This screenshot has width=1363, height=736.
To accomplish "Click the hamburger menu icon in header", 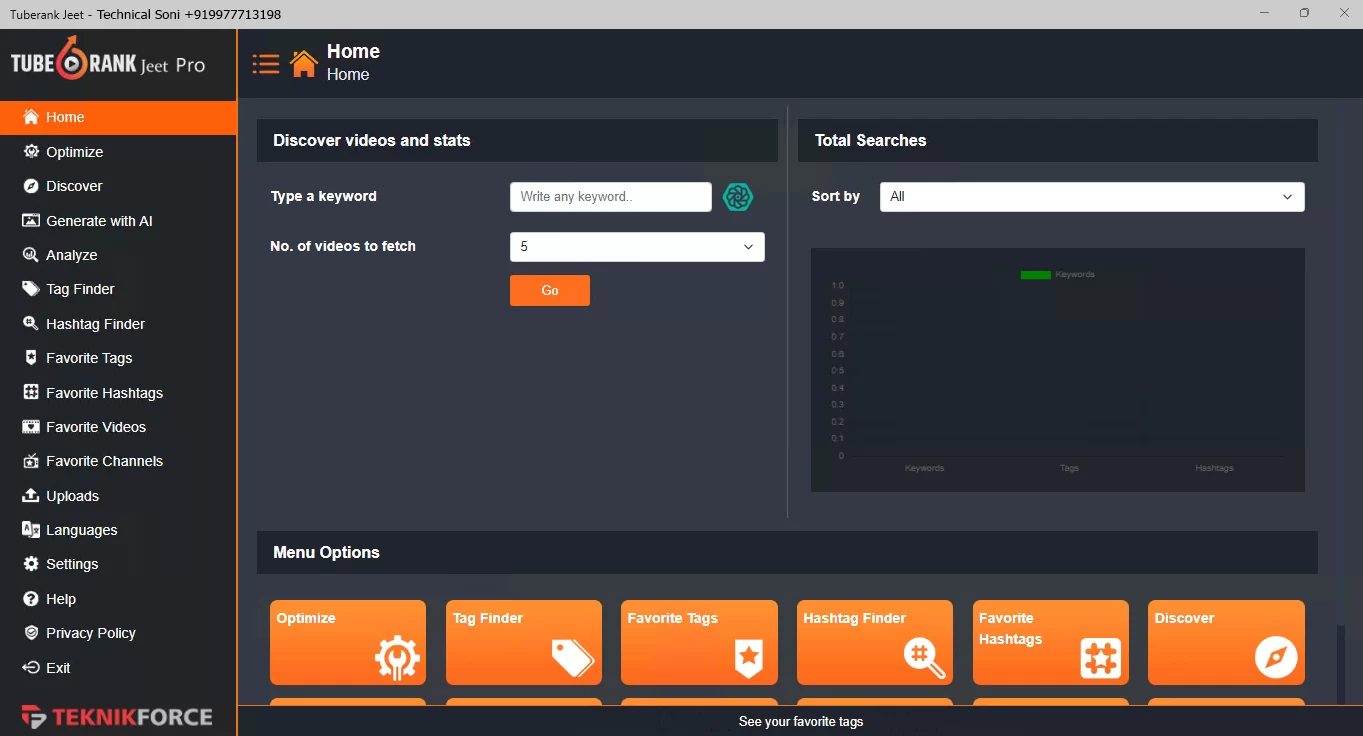I will coord(266,64).
